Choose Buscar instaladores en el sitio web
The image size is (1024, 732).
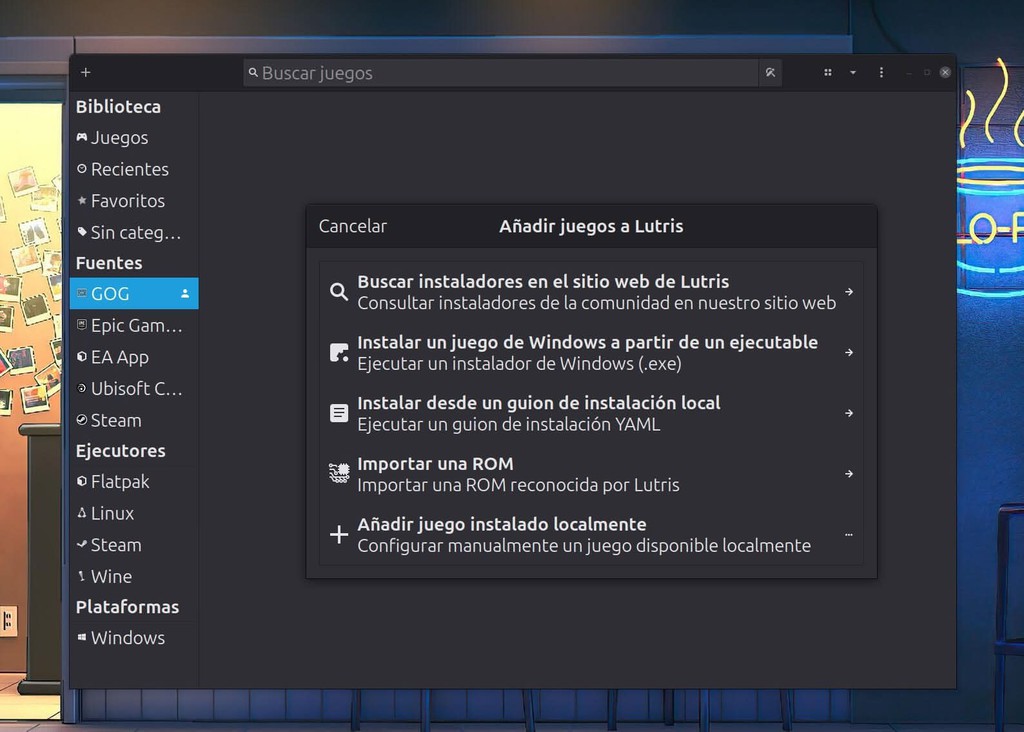(591, 292)
